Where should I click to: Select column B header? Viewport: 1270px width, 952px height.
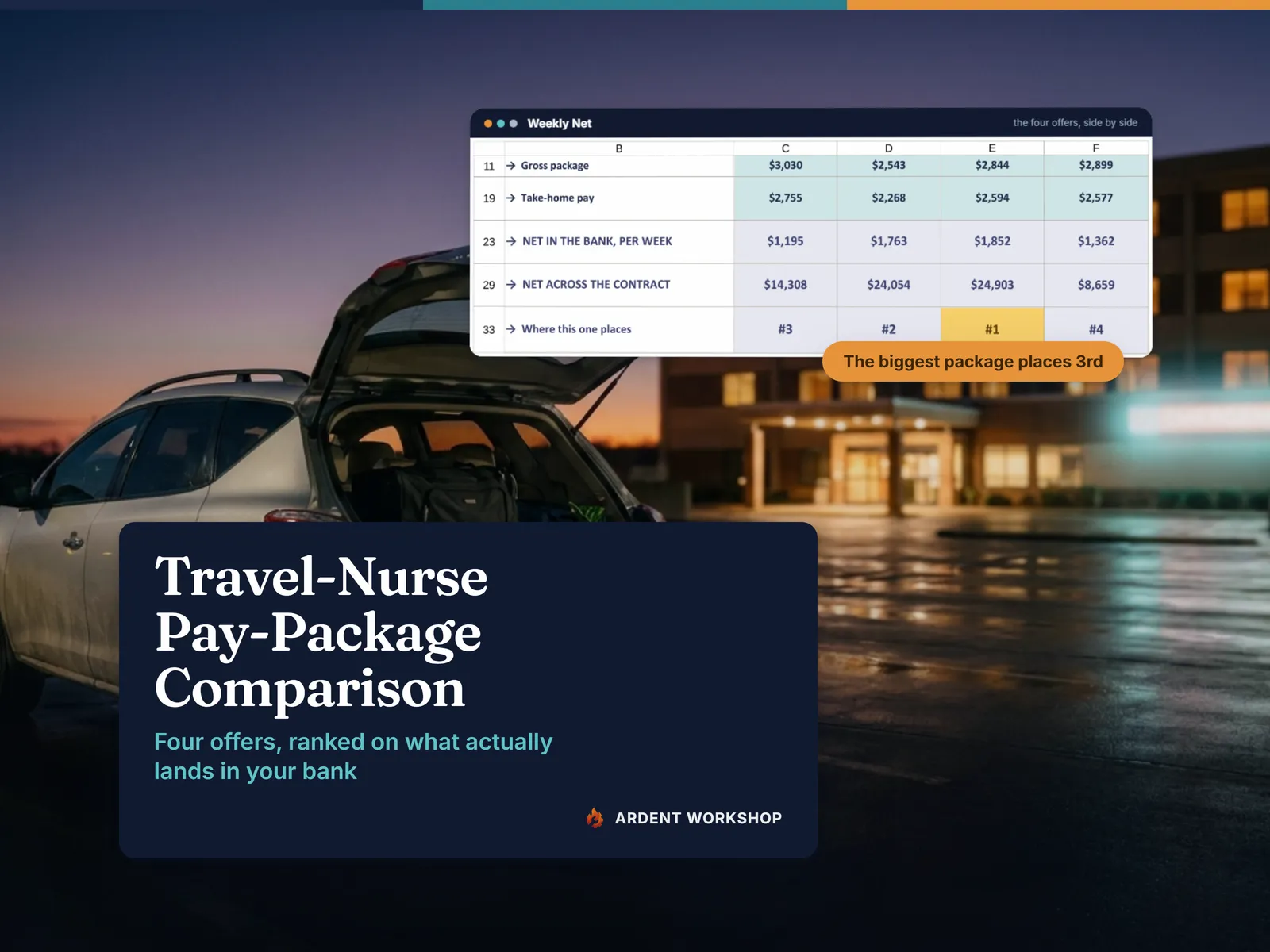(619, 148)
